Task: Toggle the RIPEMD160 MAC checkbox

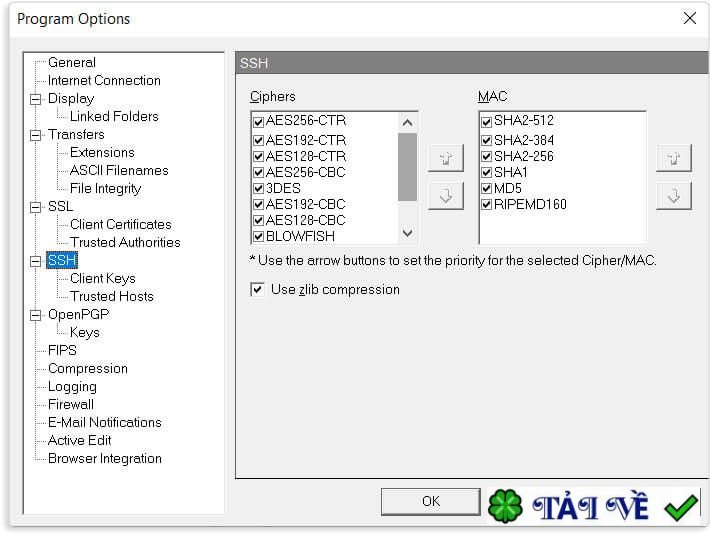Action: [x=487, y=205]
